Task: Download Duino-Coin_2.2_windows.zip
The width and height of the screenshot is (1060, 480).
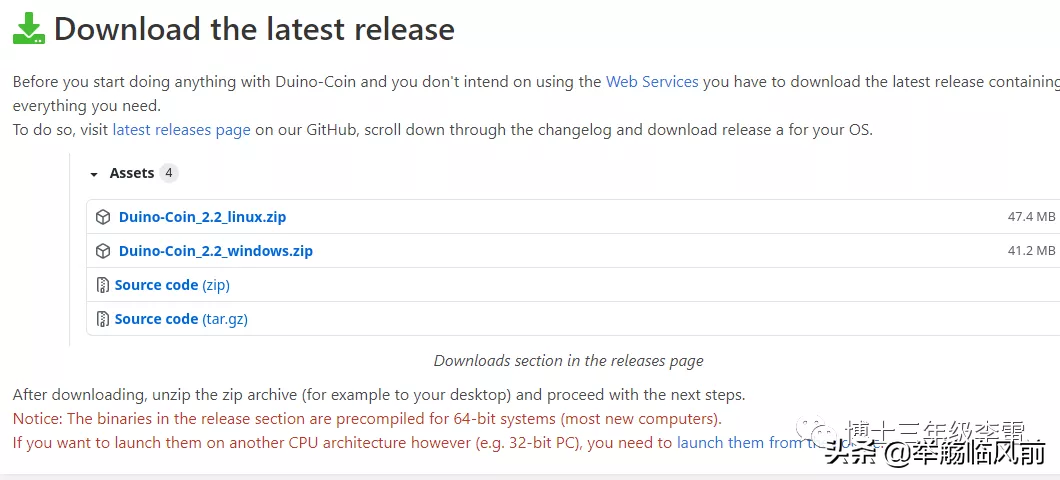Action: [216, 251]
